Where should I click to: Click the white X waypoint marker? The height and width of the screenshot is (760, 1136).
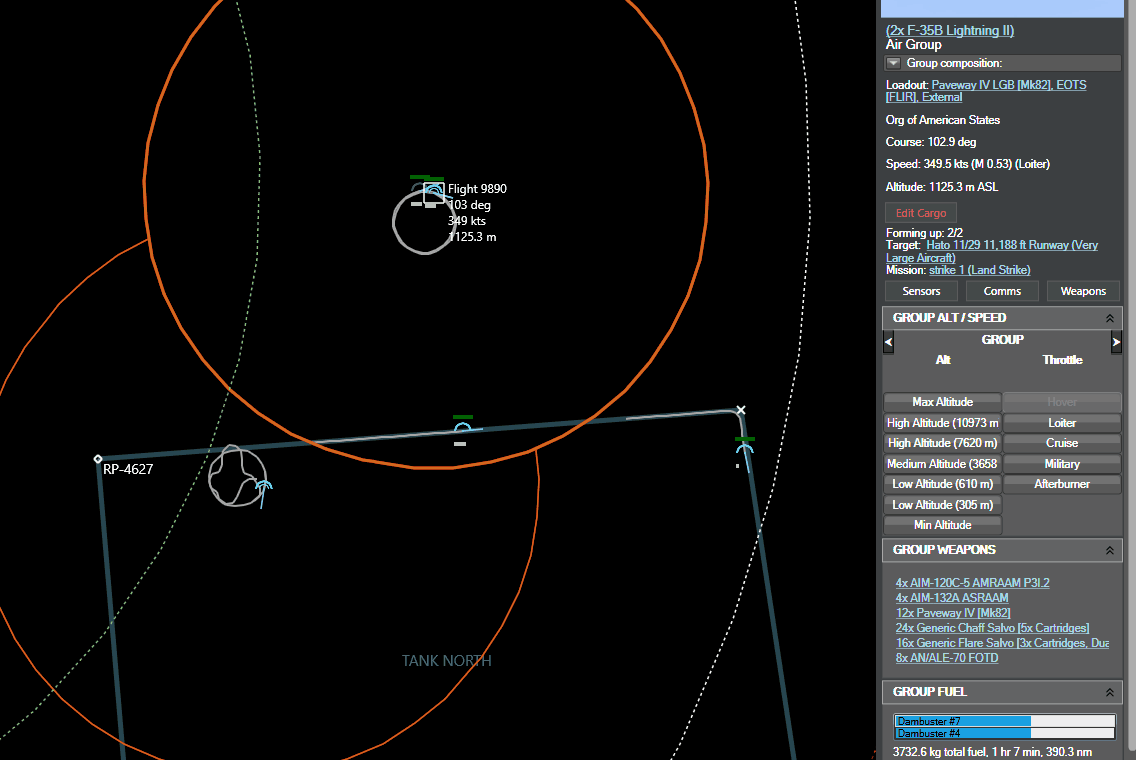[x=740, y=410]
